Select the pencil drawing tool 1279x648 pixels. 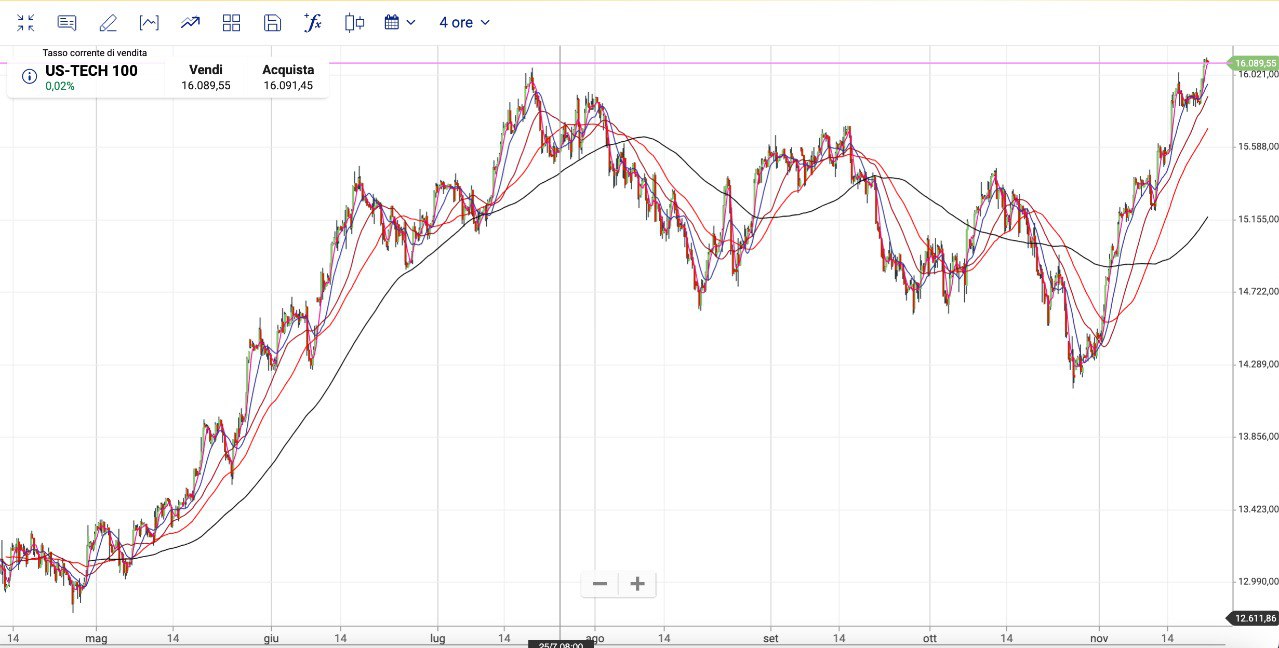click(108, 23)
